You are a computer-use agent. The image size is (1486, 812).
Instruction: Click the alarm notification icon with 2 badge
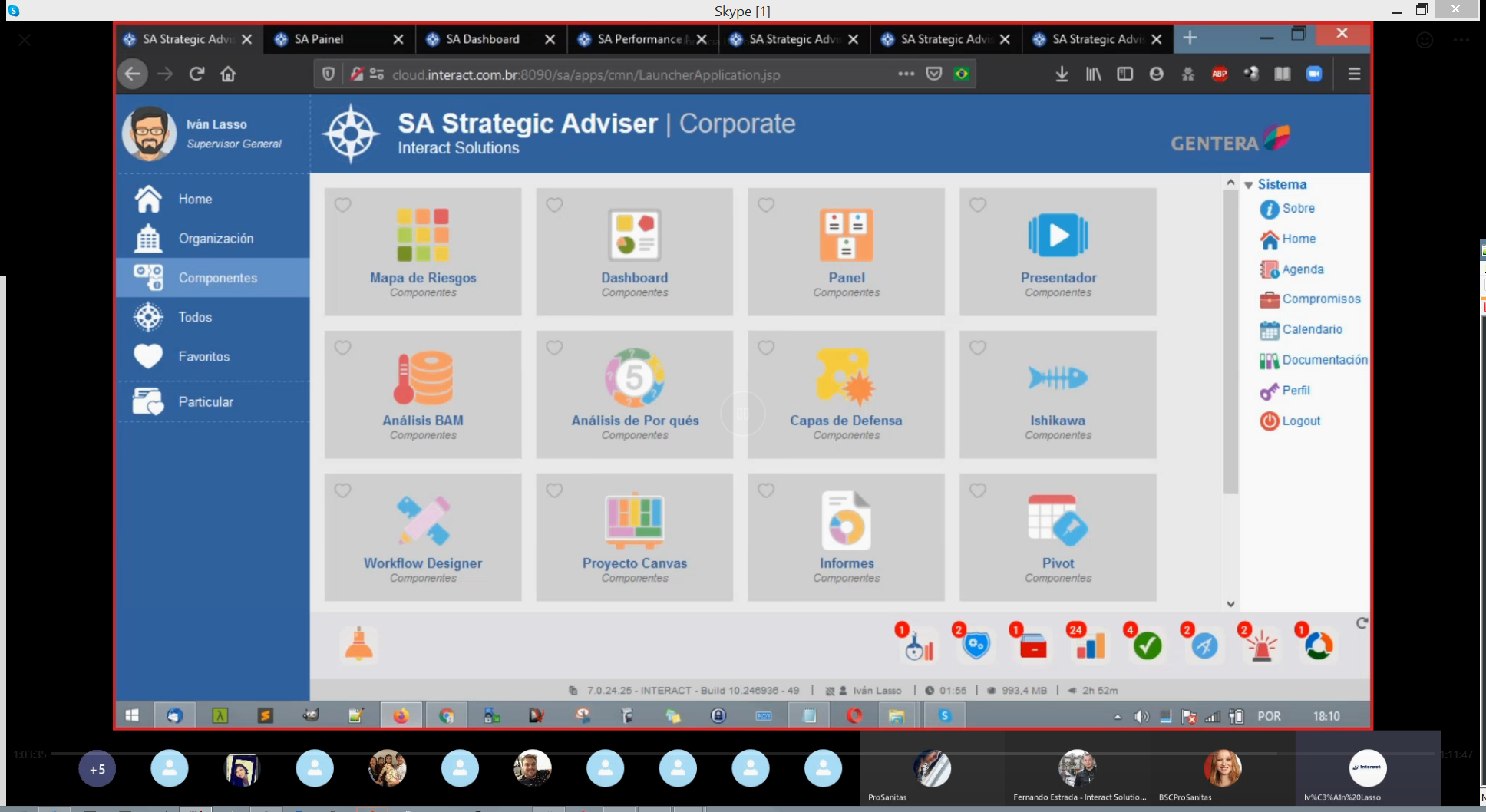point(1260,647)
